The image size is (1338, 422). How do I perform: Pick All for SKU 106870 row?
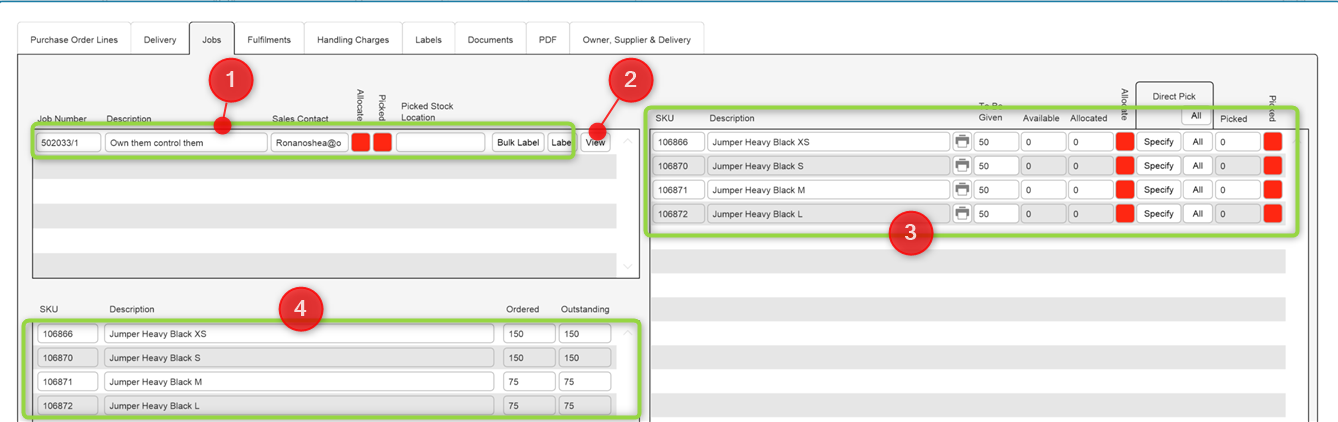[1197, 166]
